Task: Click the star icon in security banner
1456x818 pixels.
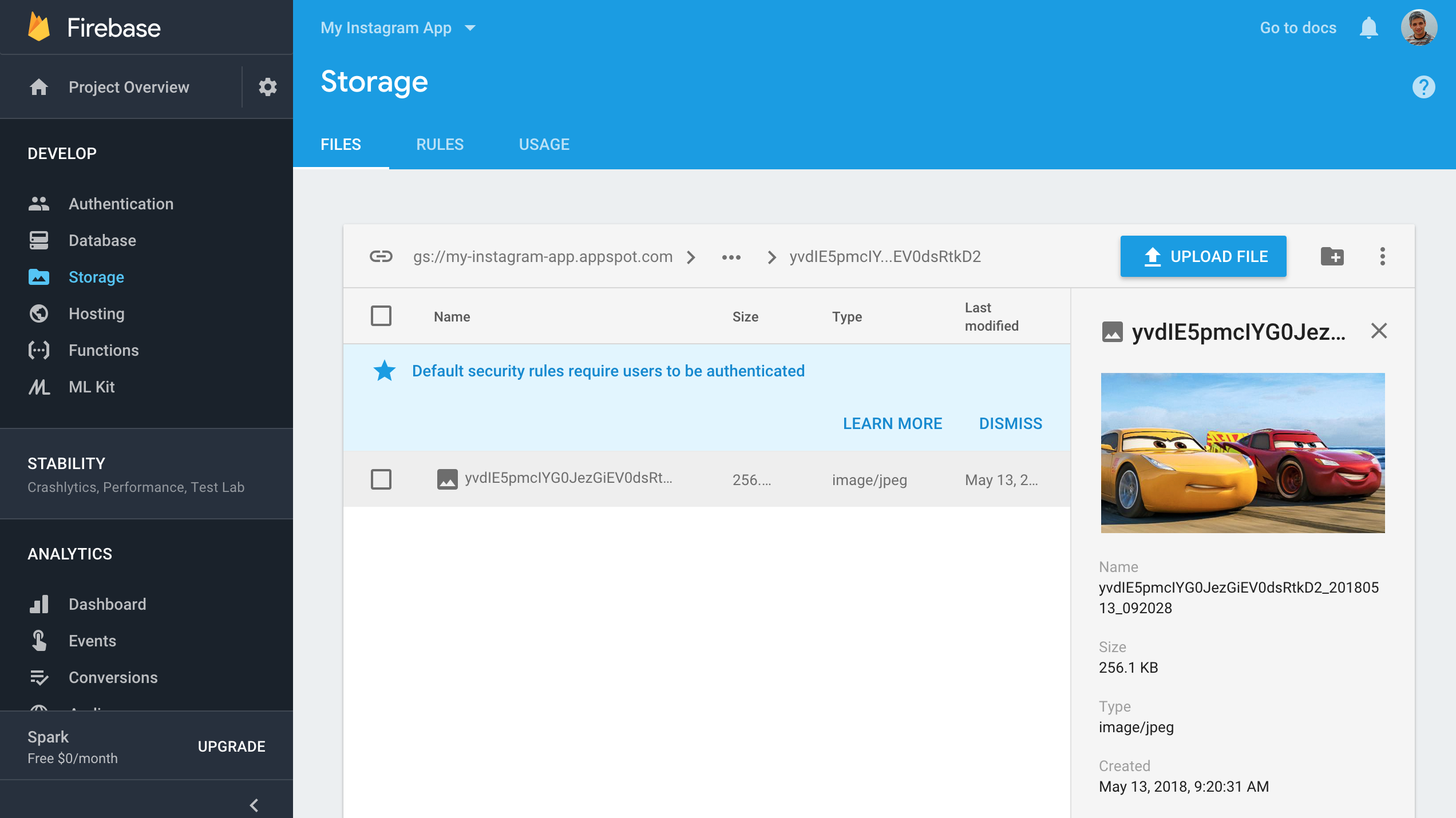Action: [385, 371]
